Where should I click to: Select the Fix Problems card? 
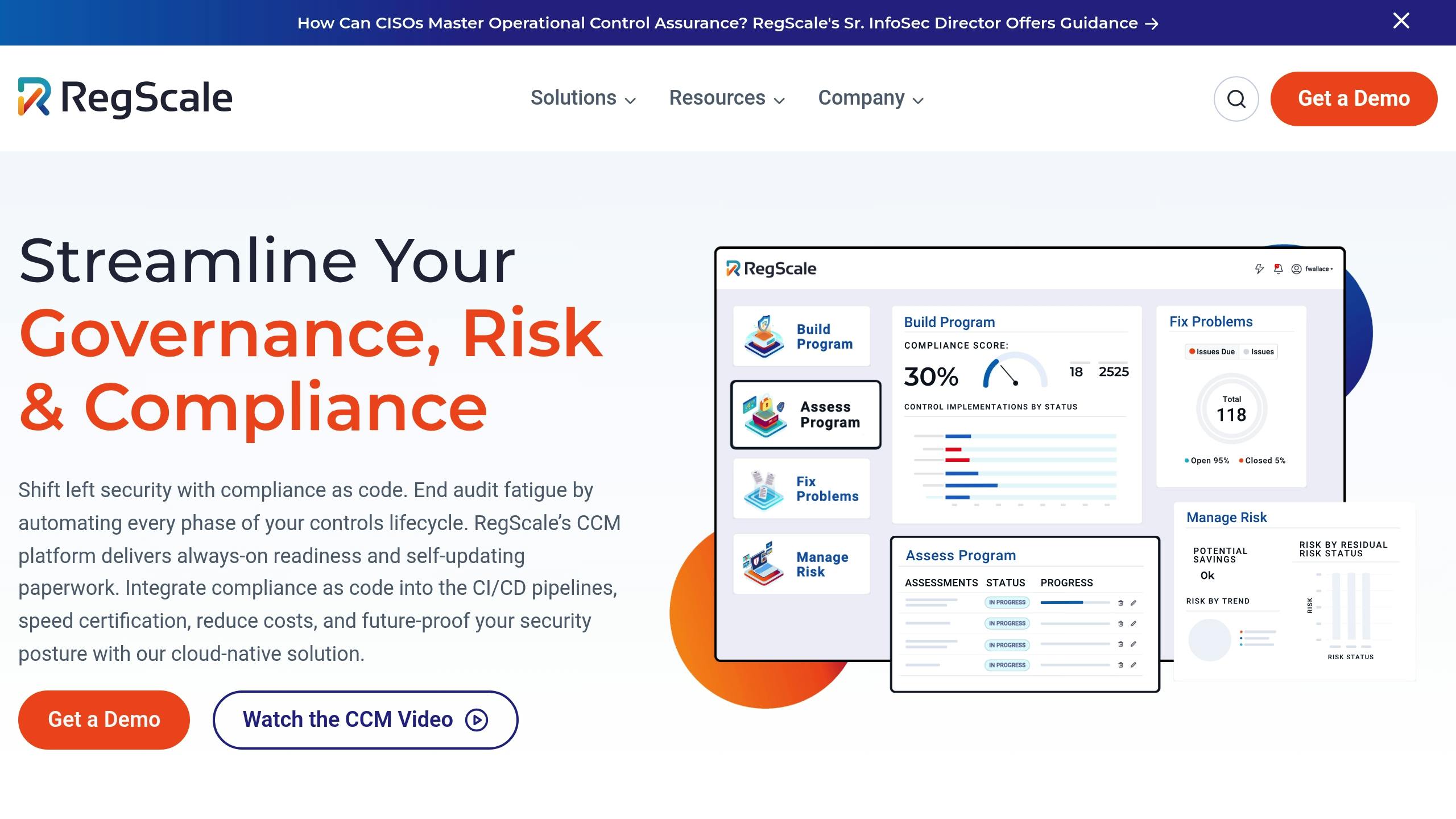[x=801, y=489]
